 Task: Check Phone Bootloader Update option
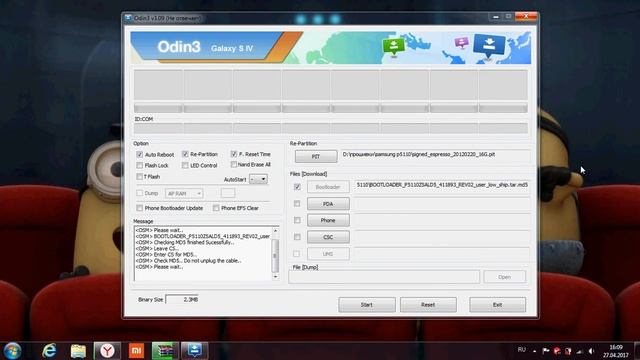point(140,208)
